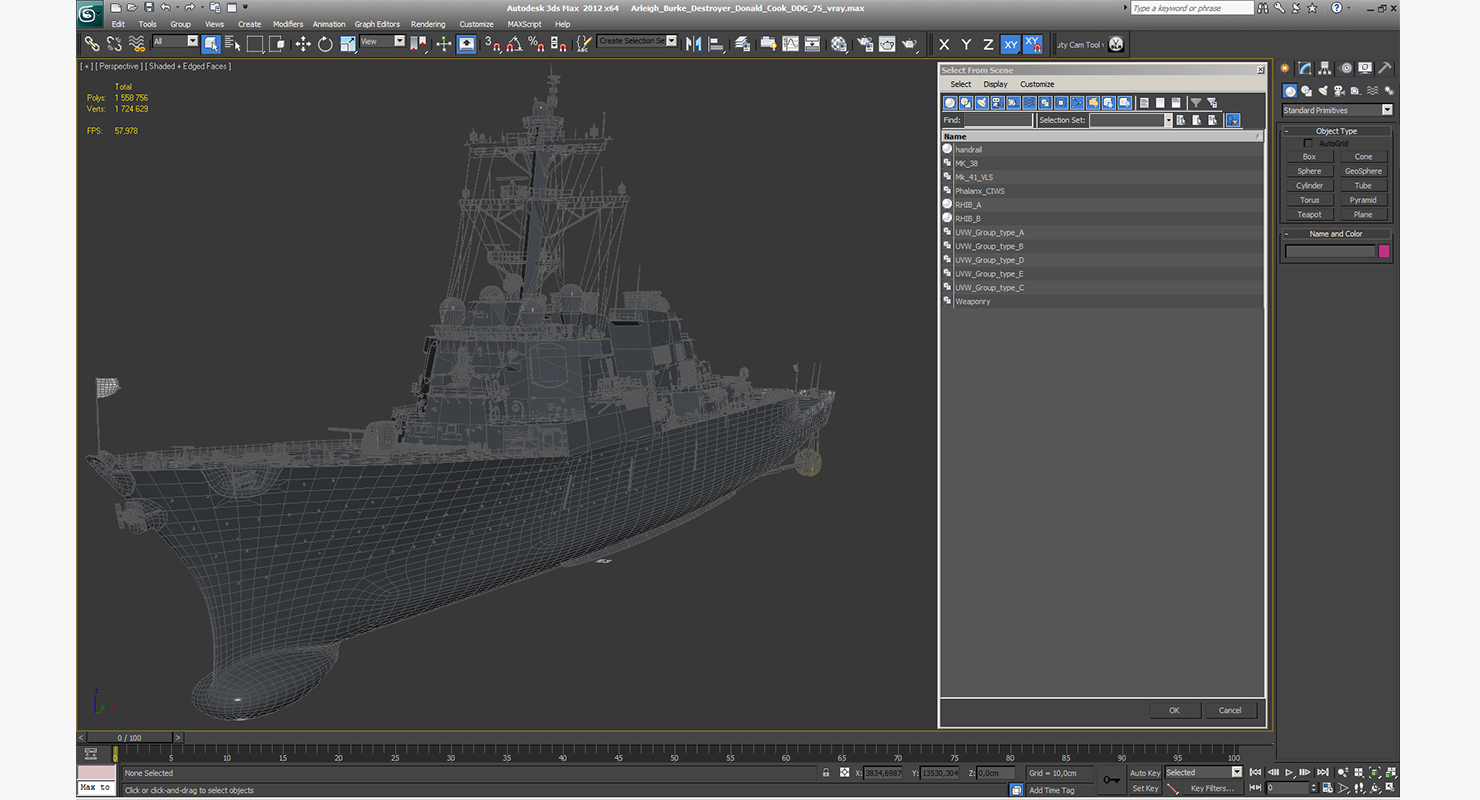Click the GeoSphere primitive button
The height and width of the screenshot is (800, 1480).
(x=1363, y=171)
